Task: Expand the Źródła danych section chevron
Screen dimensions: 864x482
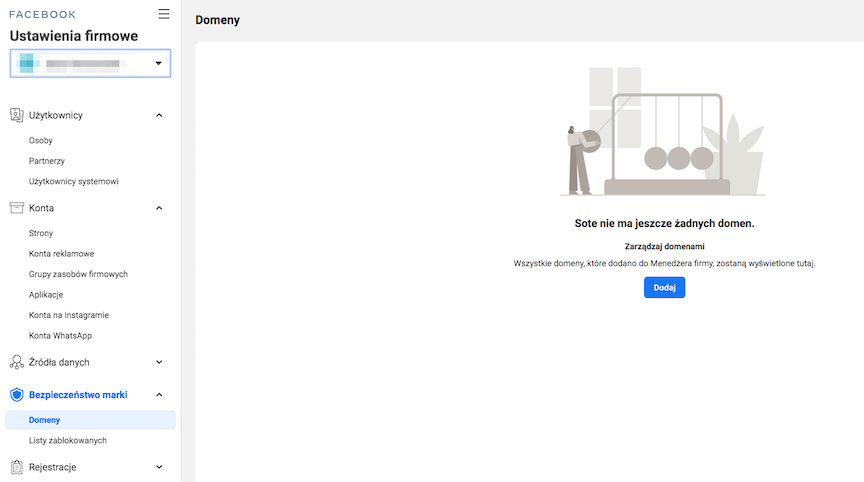Action: point(159,362)
